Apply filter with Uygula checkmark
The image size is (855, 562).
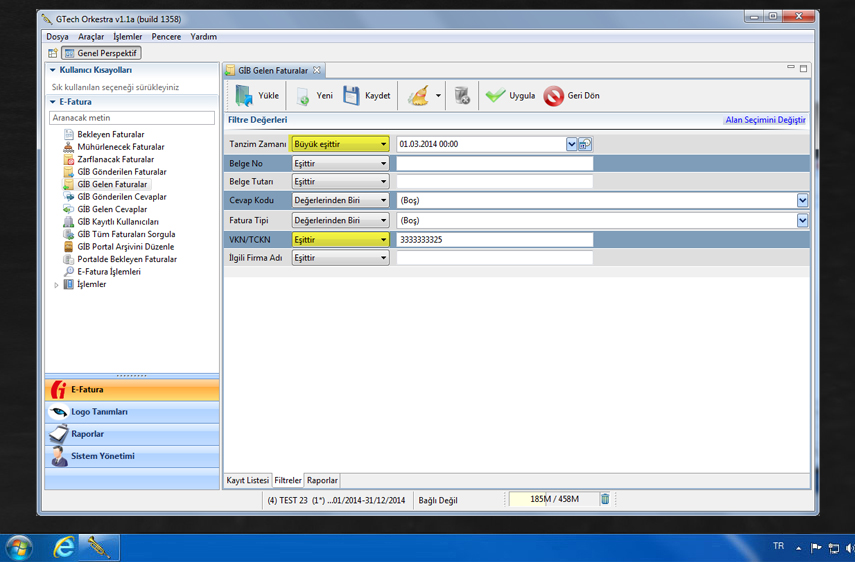(x=495, y=95)
